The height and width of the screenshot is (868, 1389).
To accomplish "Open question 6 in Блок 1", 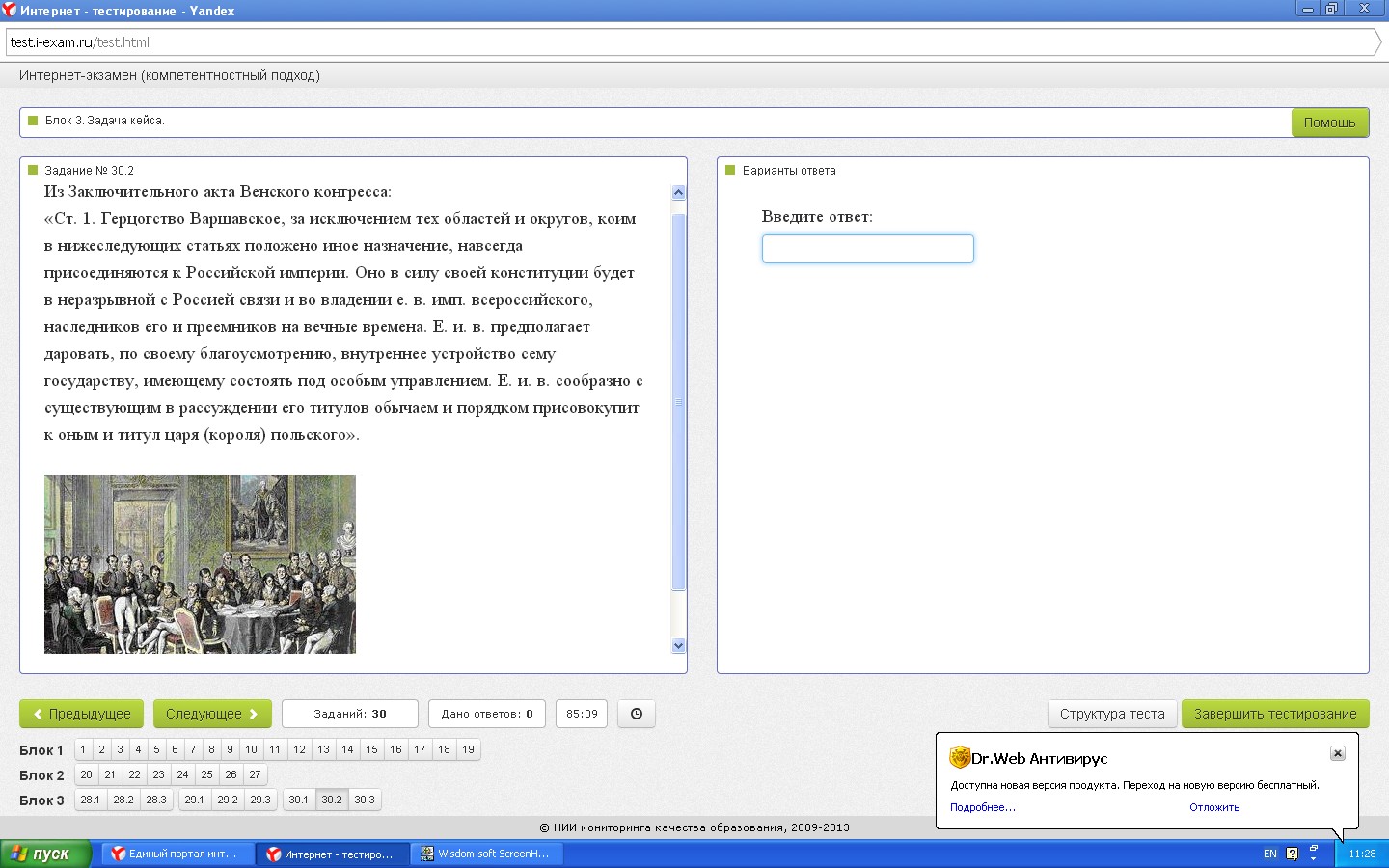I will click(175, 749).
